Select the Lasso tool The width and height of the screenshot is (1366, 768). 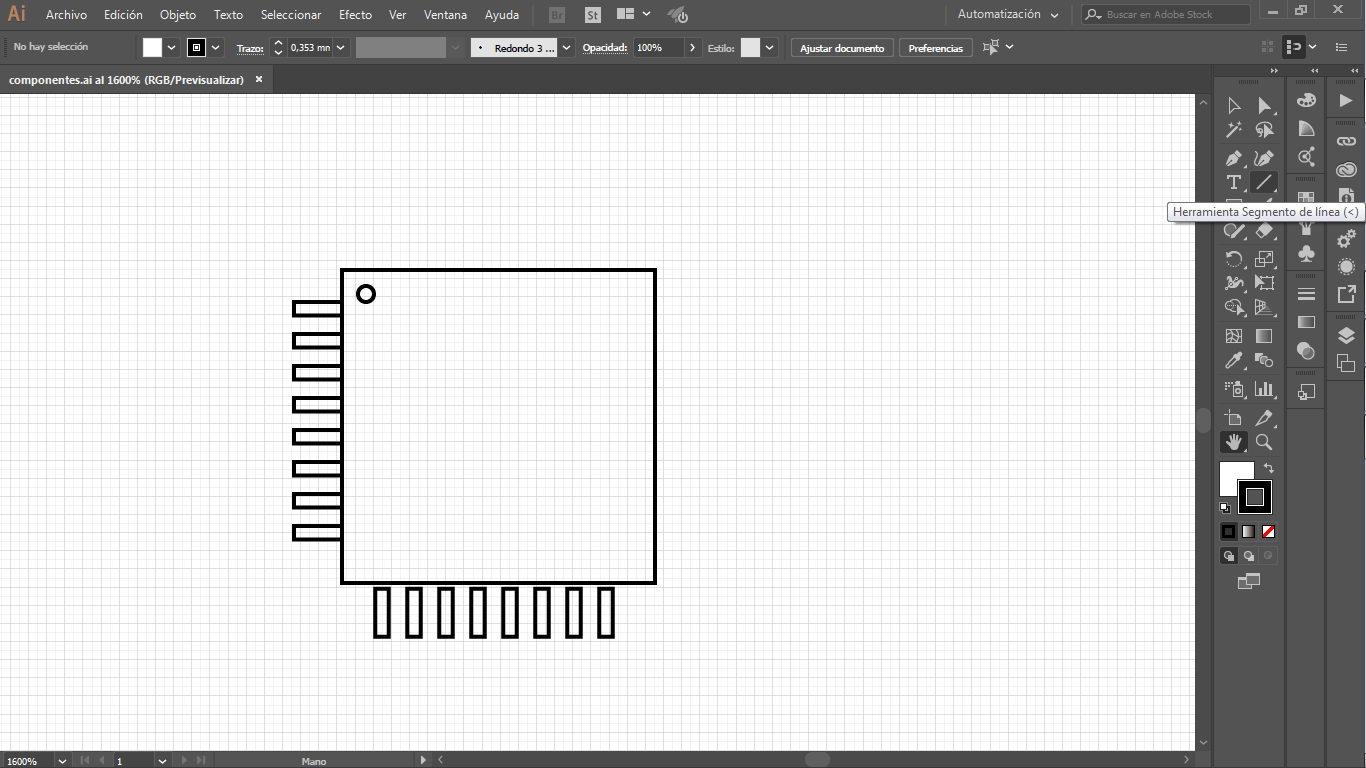coord(1264,130)
